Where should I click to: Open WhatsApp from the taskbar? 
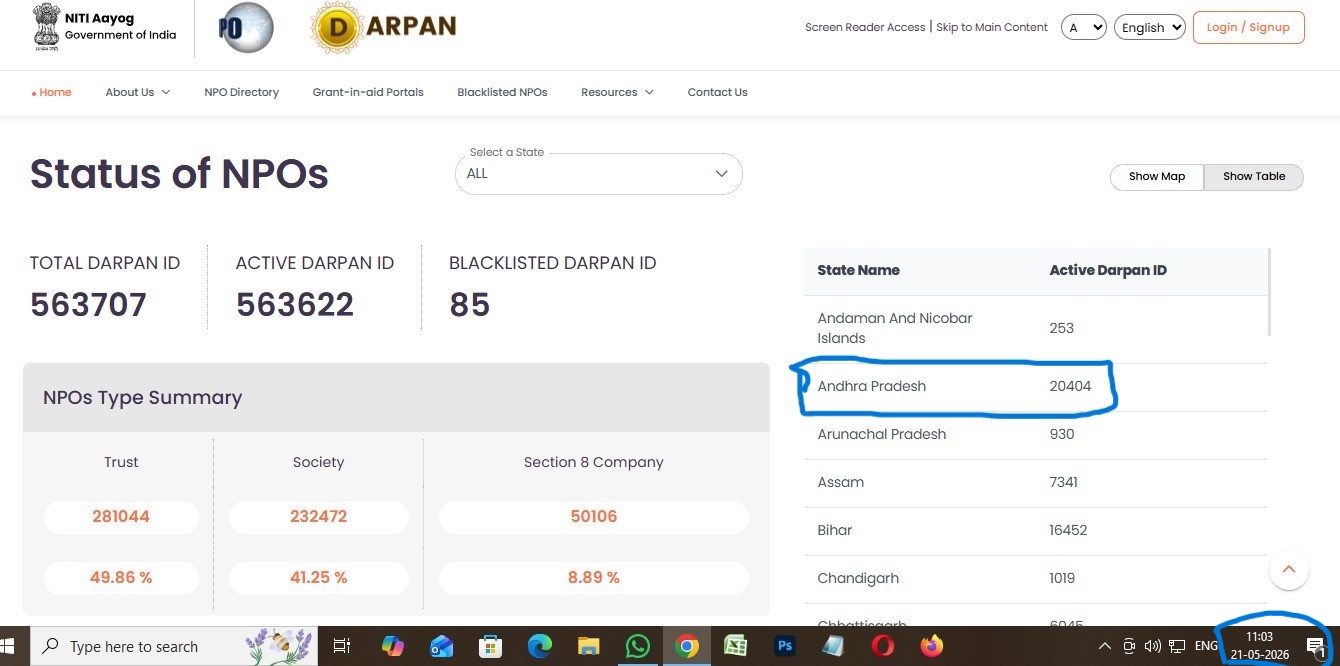point(637,646)
